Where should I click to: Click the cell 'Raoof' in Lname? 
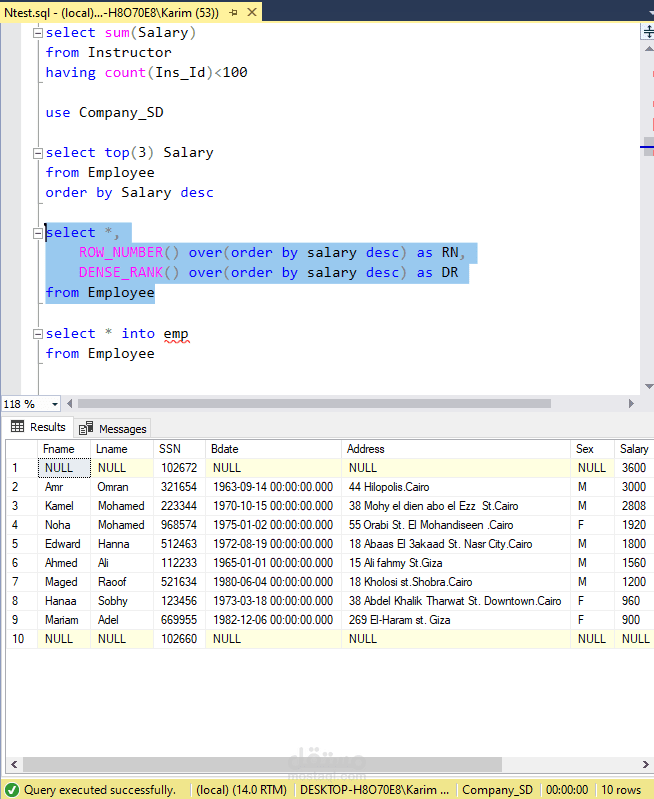(x=122, y=582)
